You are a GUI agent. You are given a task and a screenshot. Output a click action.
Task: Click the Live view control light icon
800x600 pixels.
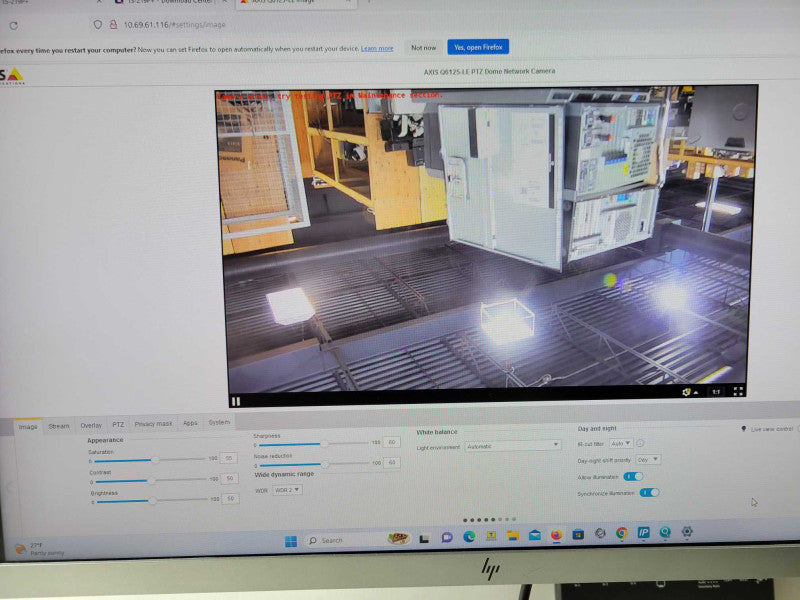(743, 429)
